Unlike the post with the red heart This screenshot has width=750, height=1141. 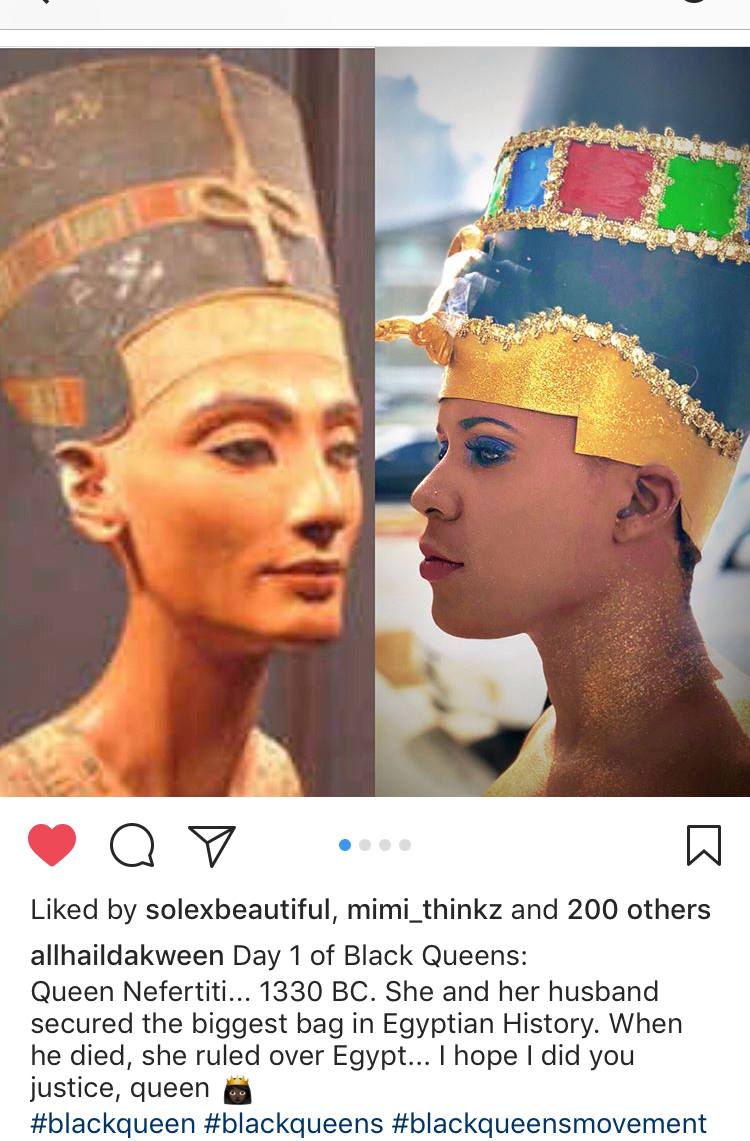point(52,844)
